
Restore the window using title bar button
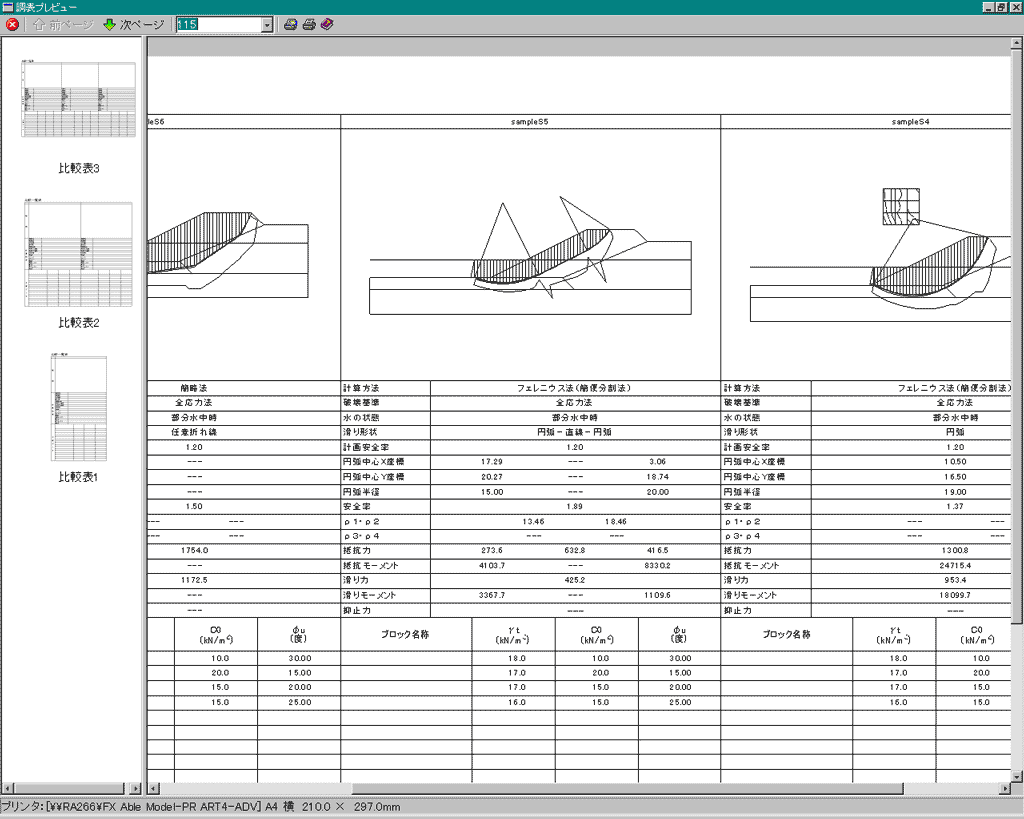[1001, 7]
